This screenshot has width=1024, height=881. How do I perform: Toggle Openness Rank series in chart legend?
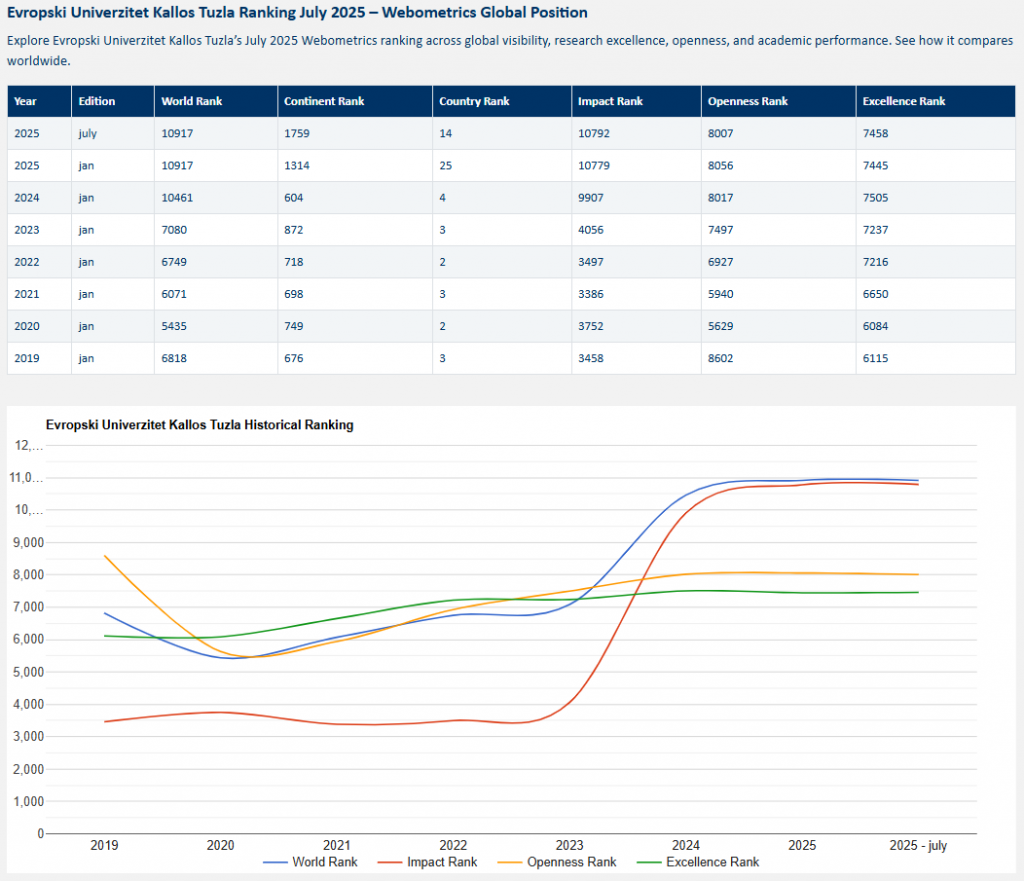tap(556, 862)
